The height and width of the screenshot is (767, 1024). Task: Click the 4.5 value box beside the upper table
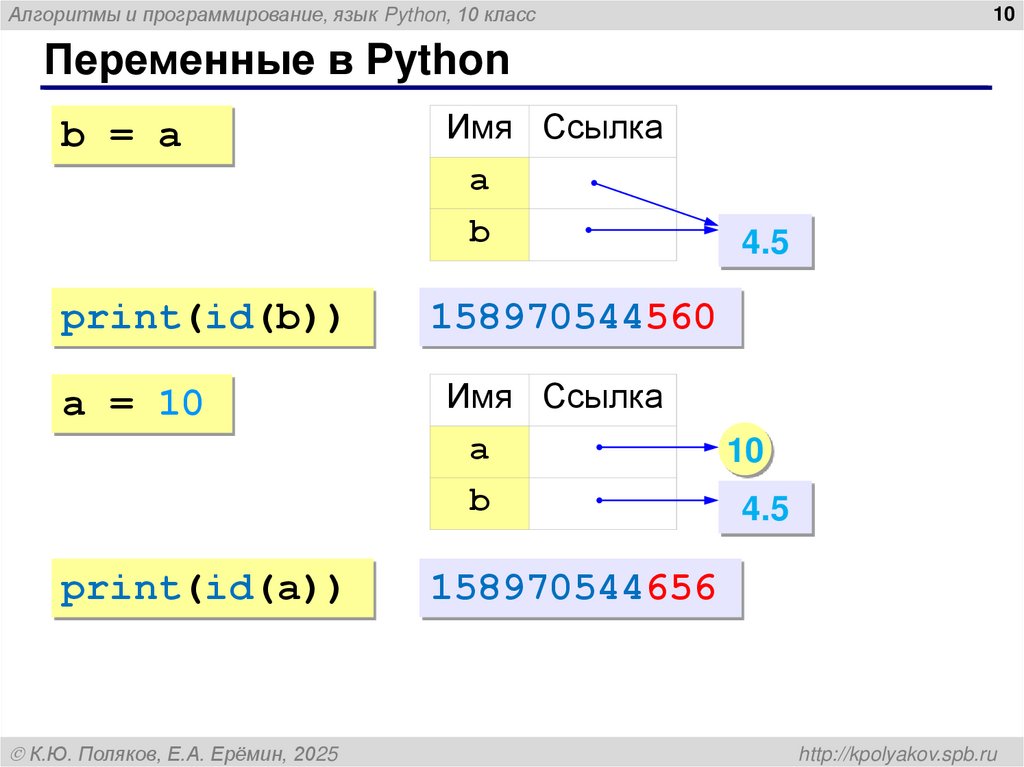point(765,241)
